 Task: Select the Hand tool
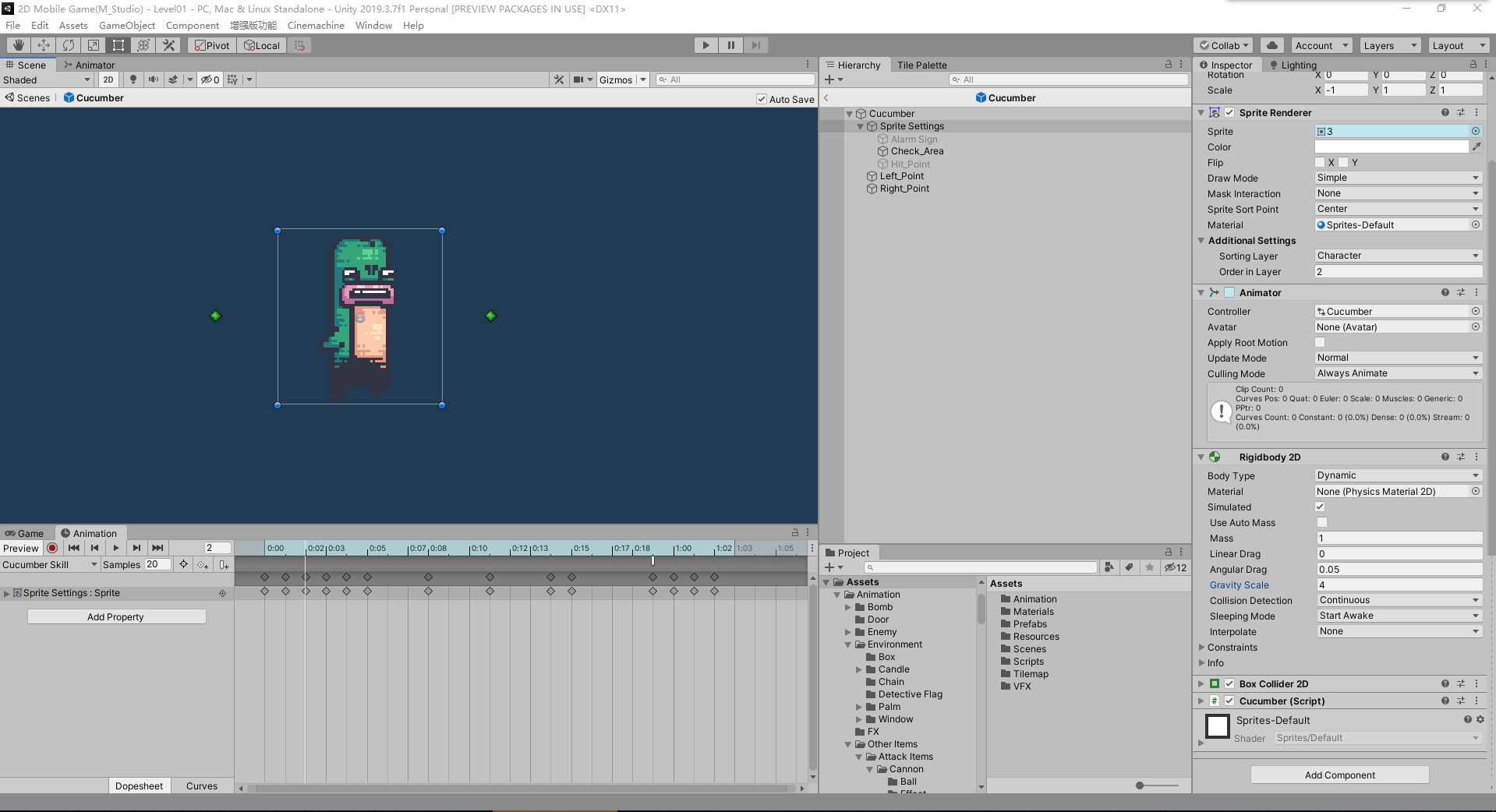[19, 45]
